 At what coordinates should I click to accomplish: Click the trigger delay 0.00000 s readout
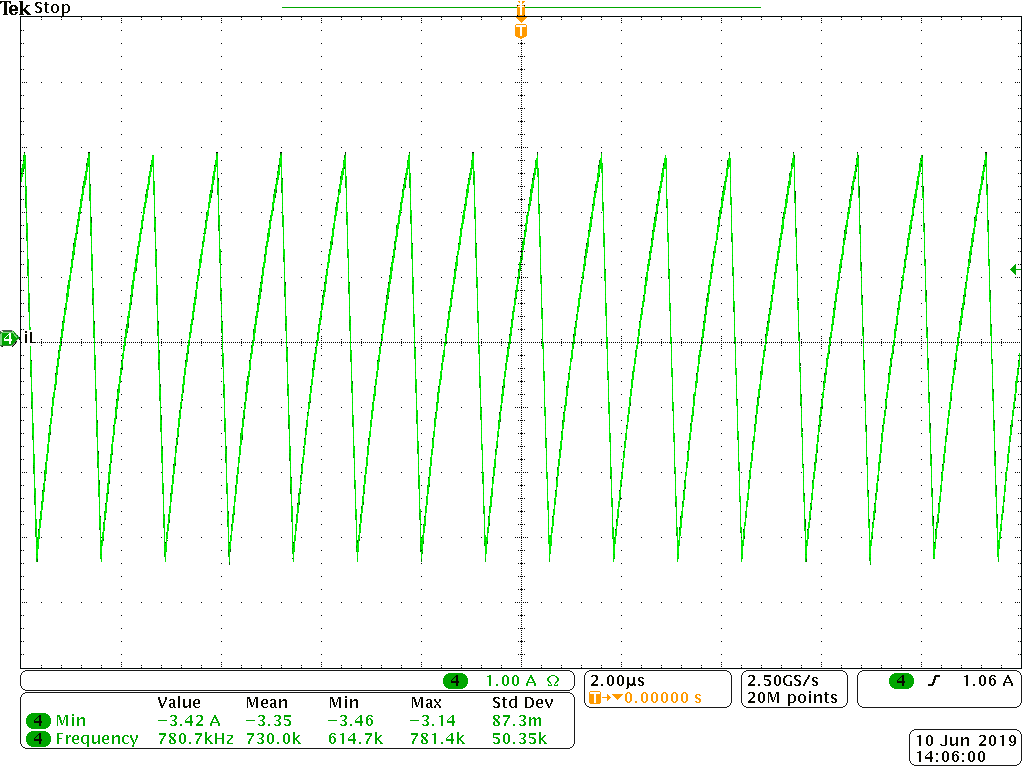coord(663,698)
